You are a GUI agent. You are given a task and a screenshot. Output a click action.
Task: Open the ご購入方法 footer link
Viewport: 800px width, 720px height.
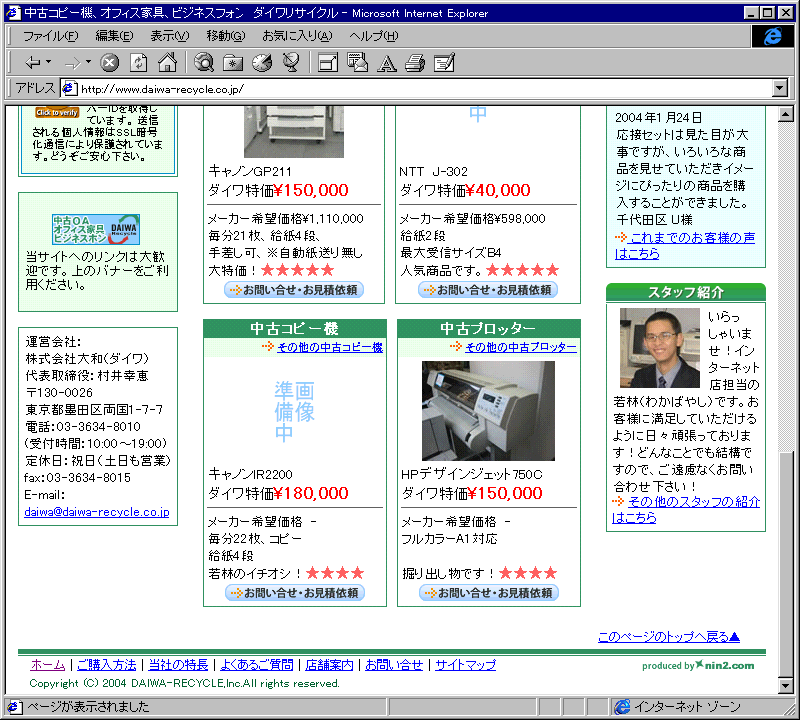pyautogui.click(x=107, y=665)
